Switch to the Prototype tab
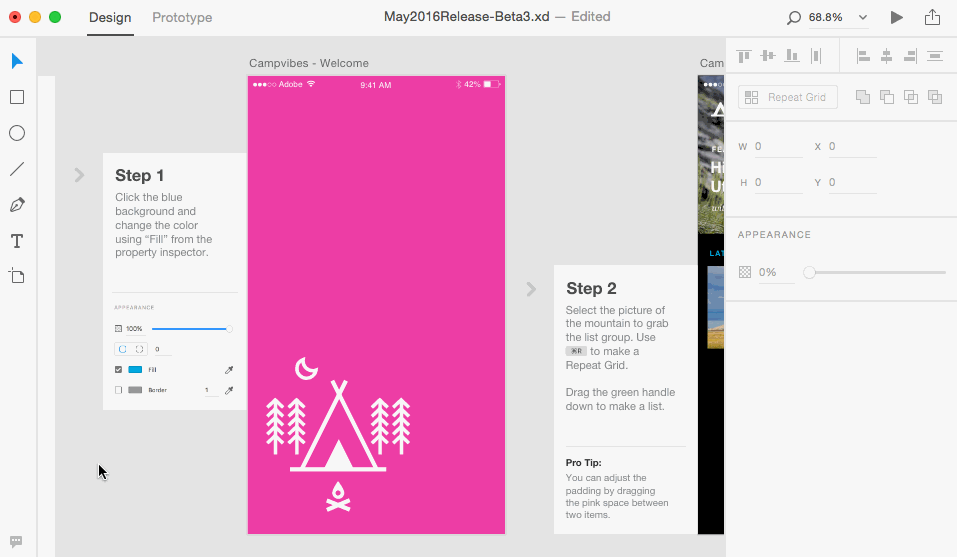This screenshot has height=557, width=957. point(182,18)
